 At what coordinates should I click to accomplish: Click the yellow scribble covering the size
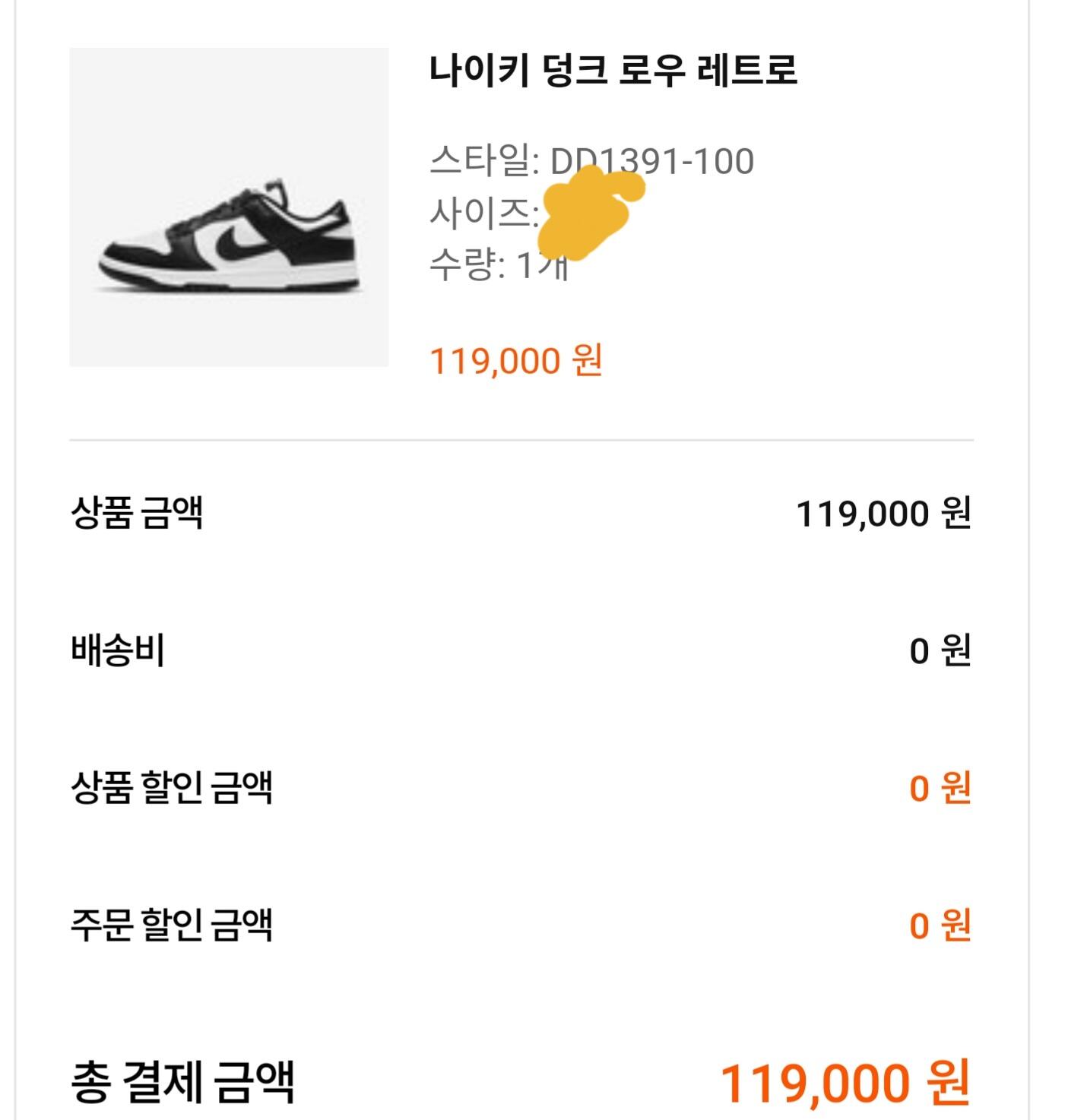coord(591,205)
